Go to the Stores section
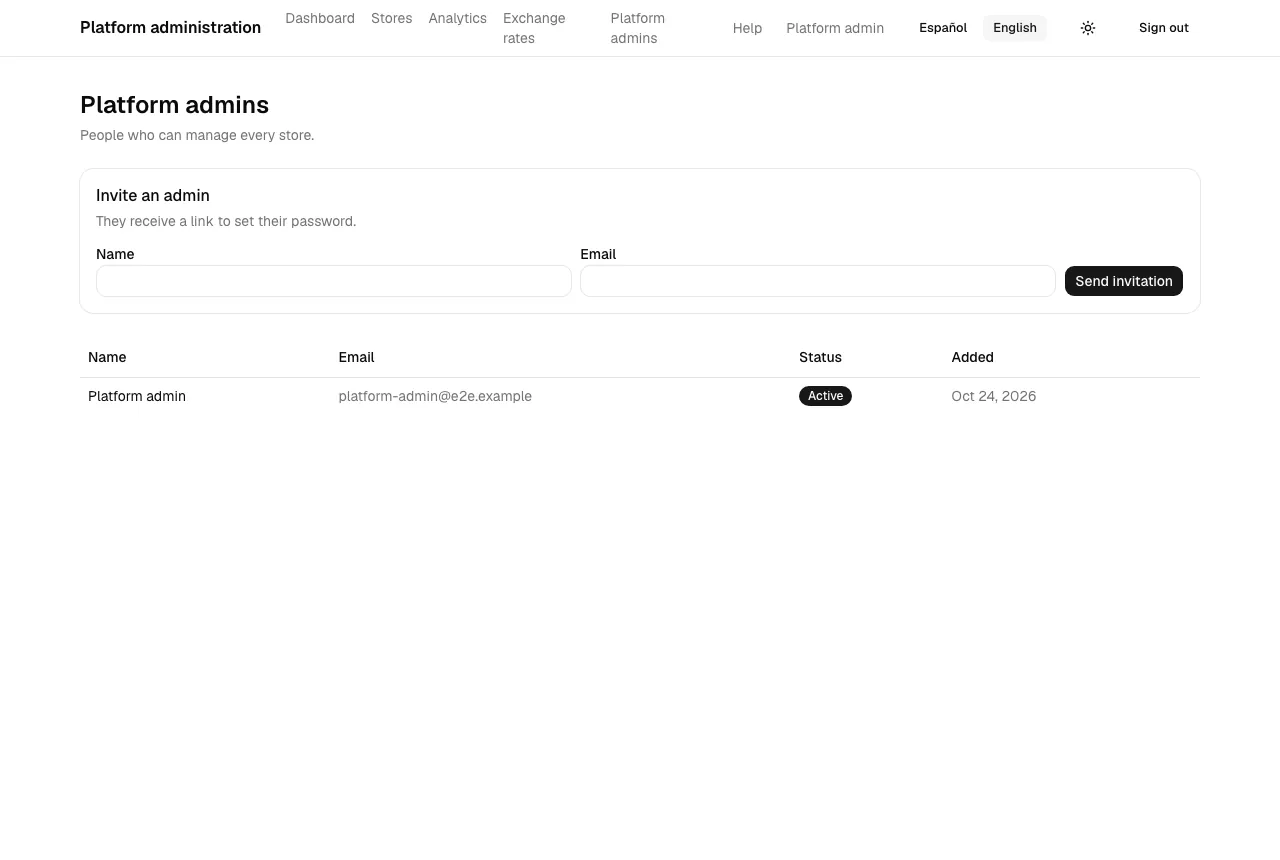This screenshot has width=1280, height=860. tap(392, 18)
